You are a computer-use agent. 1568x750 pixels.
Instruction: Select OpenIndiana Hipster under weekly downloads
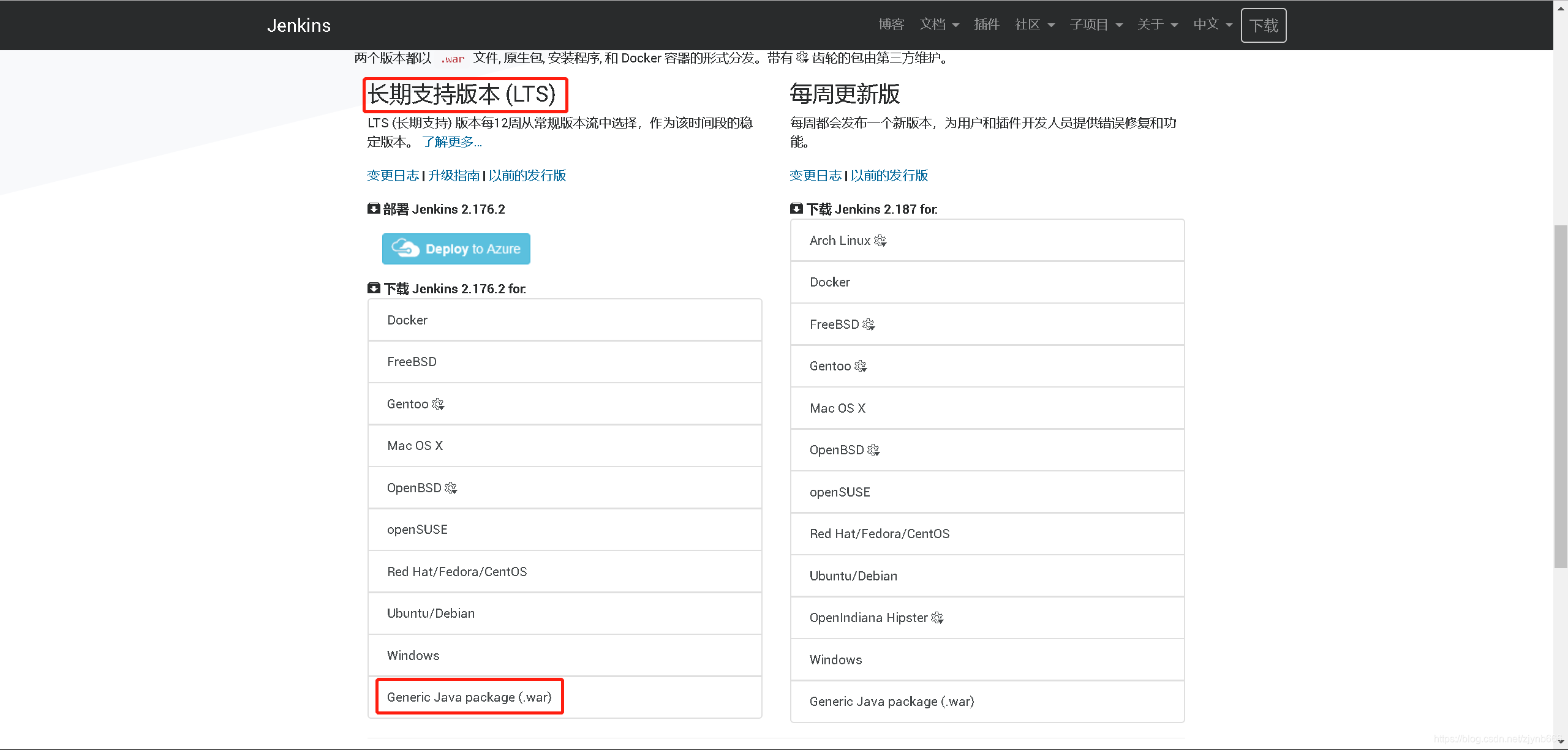tap(987, 618)
